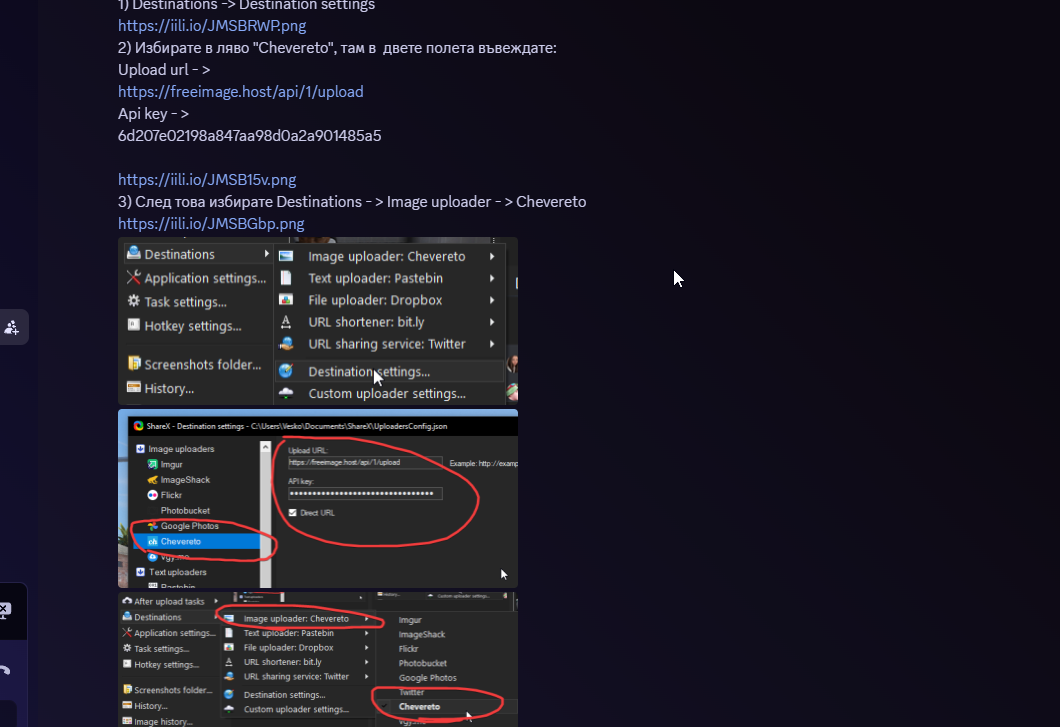Screen dimensions: 1060x727
Task: Open the freeimage.host upload API link
Action: 241,91
